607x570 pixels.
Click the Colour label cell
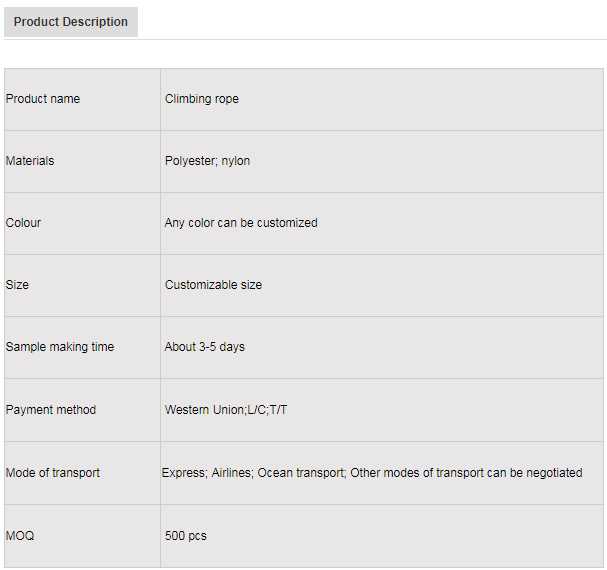coord(24,223)
